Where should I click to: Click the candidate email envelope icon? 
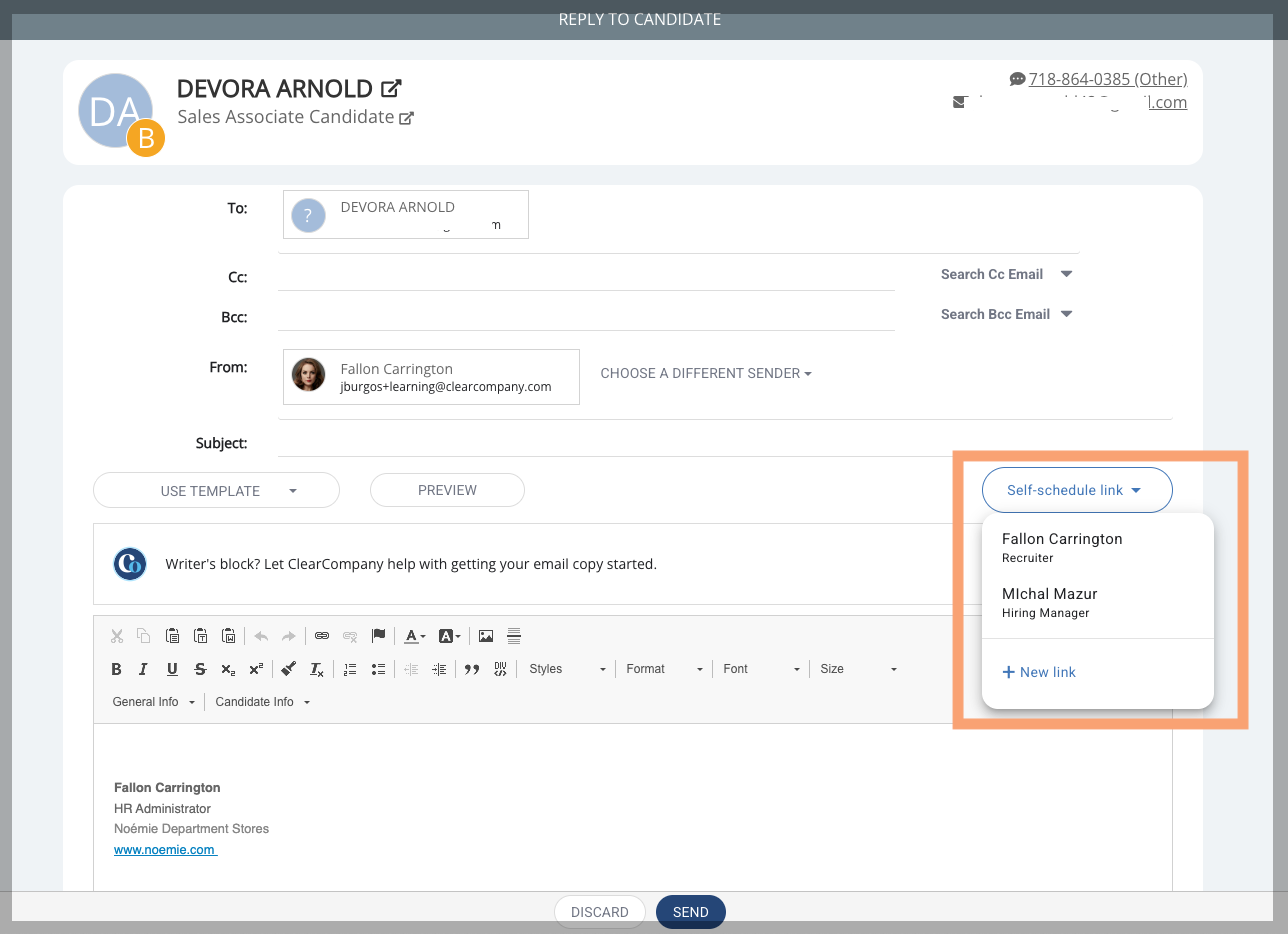click(x=960, y=102)
